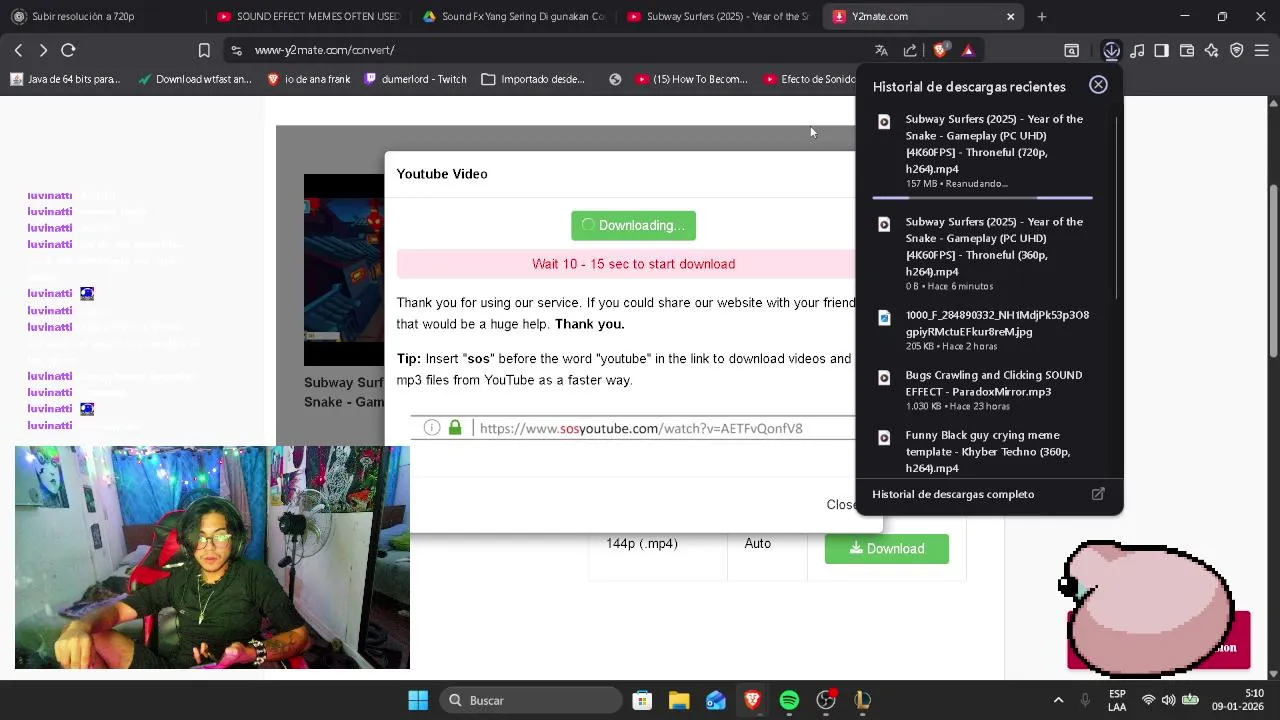1280x720 pixels.
Task: Click file icon of the 720p Subway Surfers download
Action: (x=884, y=122)
